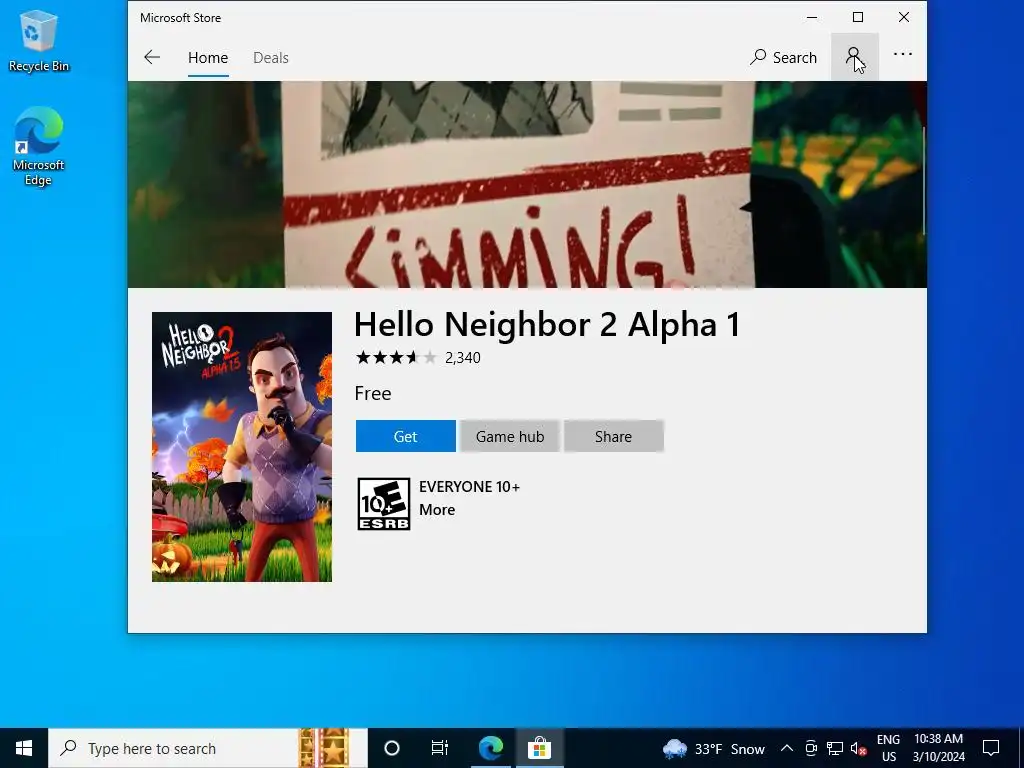The image size is (1024, 768).
Task: Select the Microsoft Edge desktop shortcut
Action: pos(39,146)
